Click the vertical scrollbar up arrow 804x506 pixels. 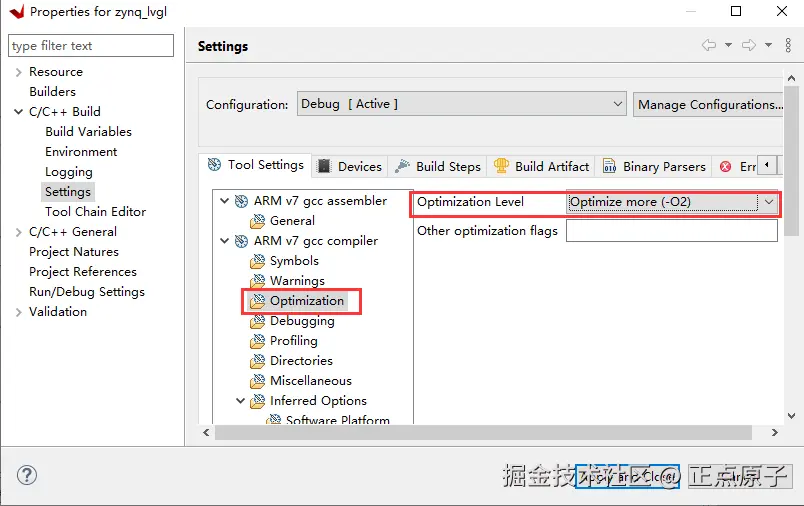click(x=791, y=78)
